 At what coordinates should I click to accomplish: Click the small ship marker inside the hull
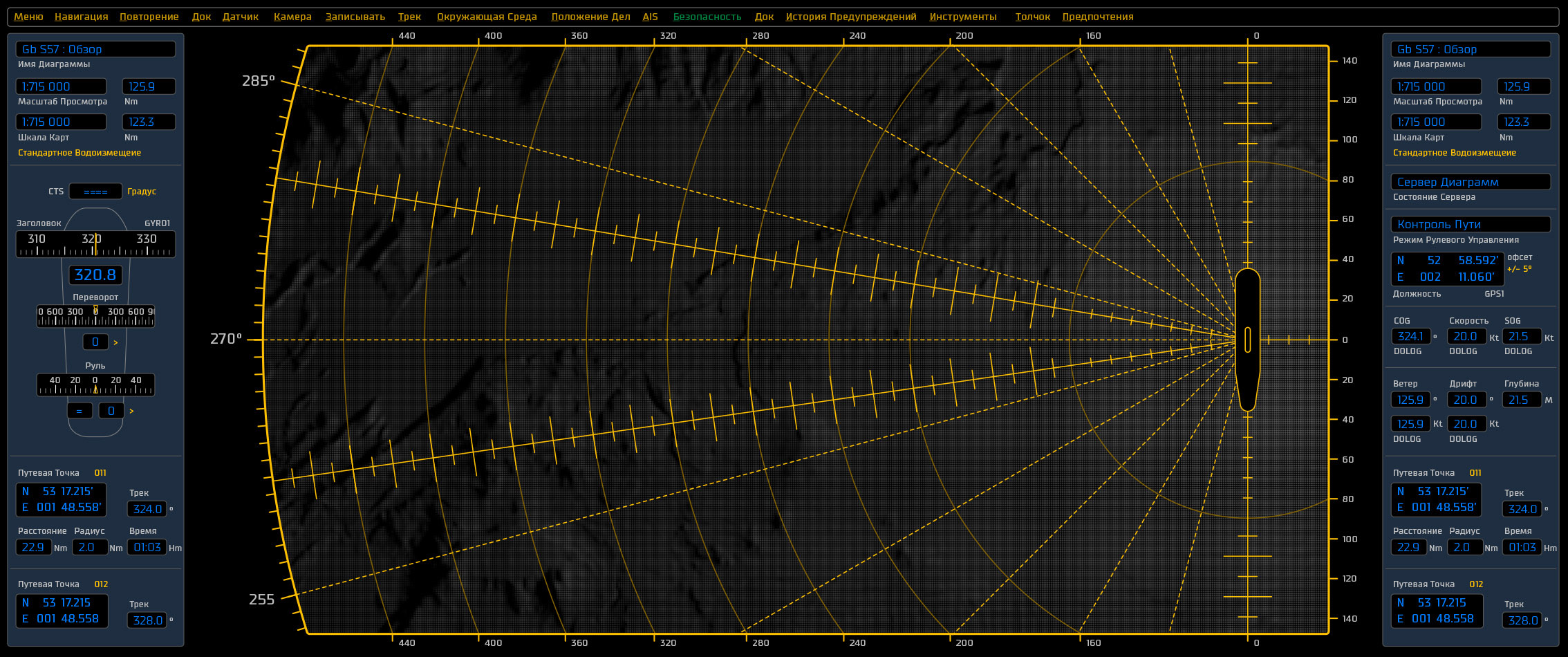1247,340
